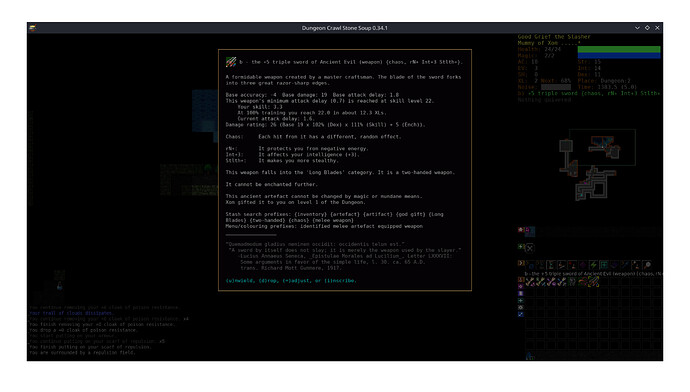Open the green lightning abilities tab icon
The image size is (690, 392).
click(x=520, y=246)
